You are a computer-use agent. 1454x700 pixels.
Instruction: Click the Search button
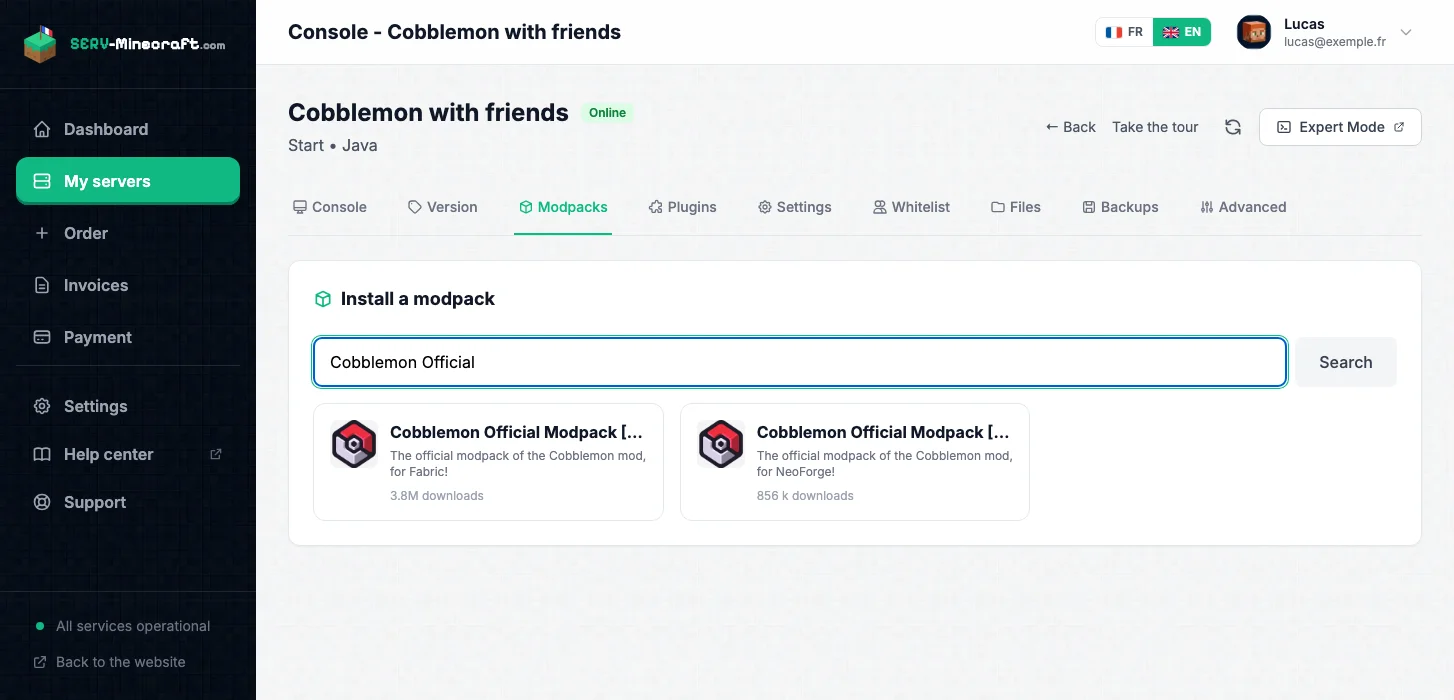(1346, 362)
